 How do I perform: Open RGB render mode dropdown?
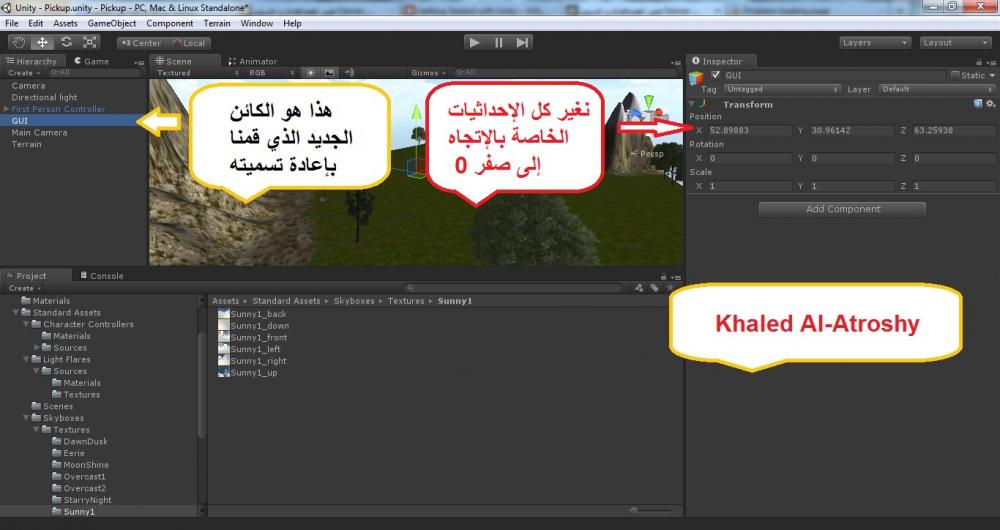pos(272,73)
